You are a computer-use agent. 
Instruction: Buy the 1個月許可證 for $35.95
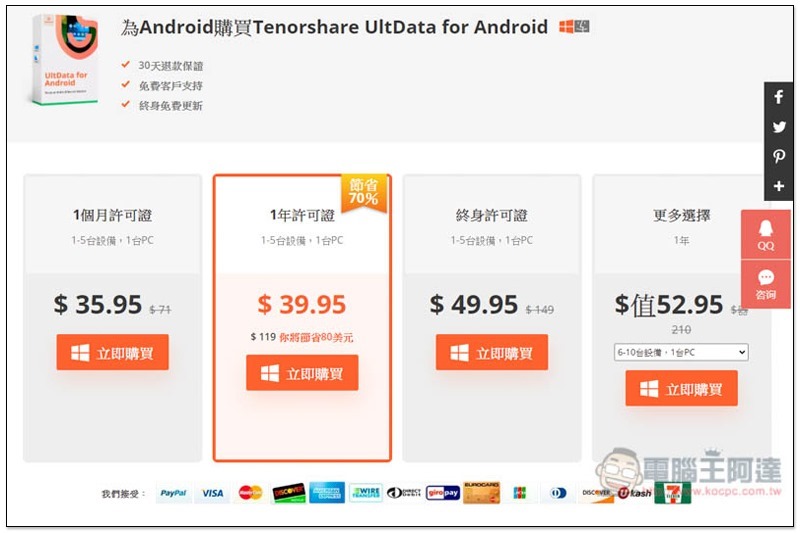tap(112, 352)
